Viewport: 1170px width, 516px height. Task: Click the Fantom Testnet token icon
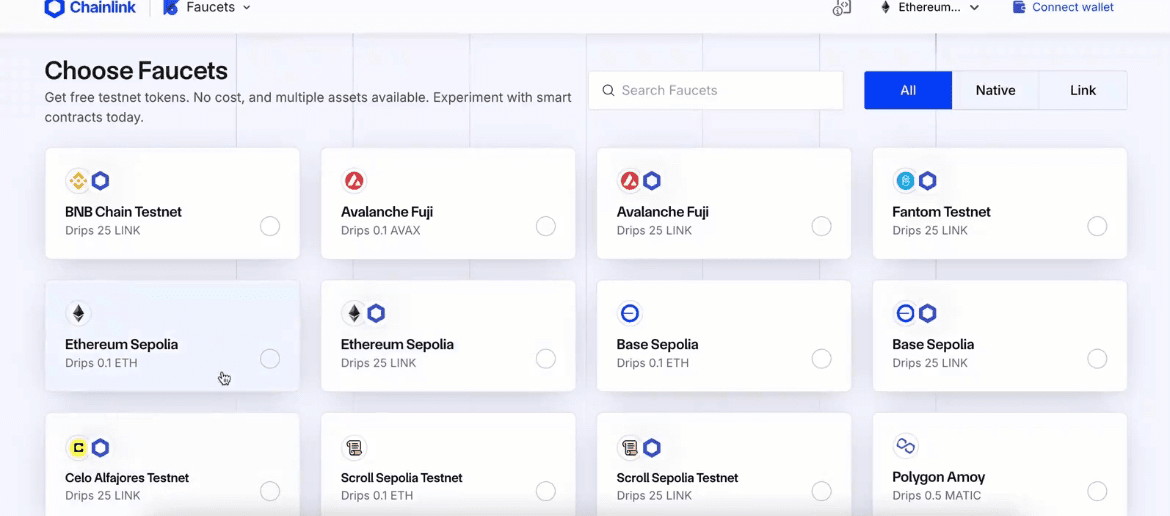coord(906,181)
